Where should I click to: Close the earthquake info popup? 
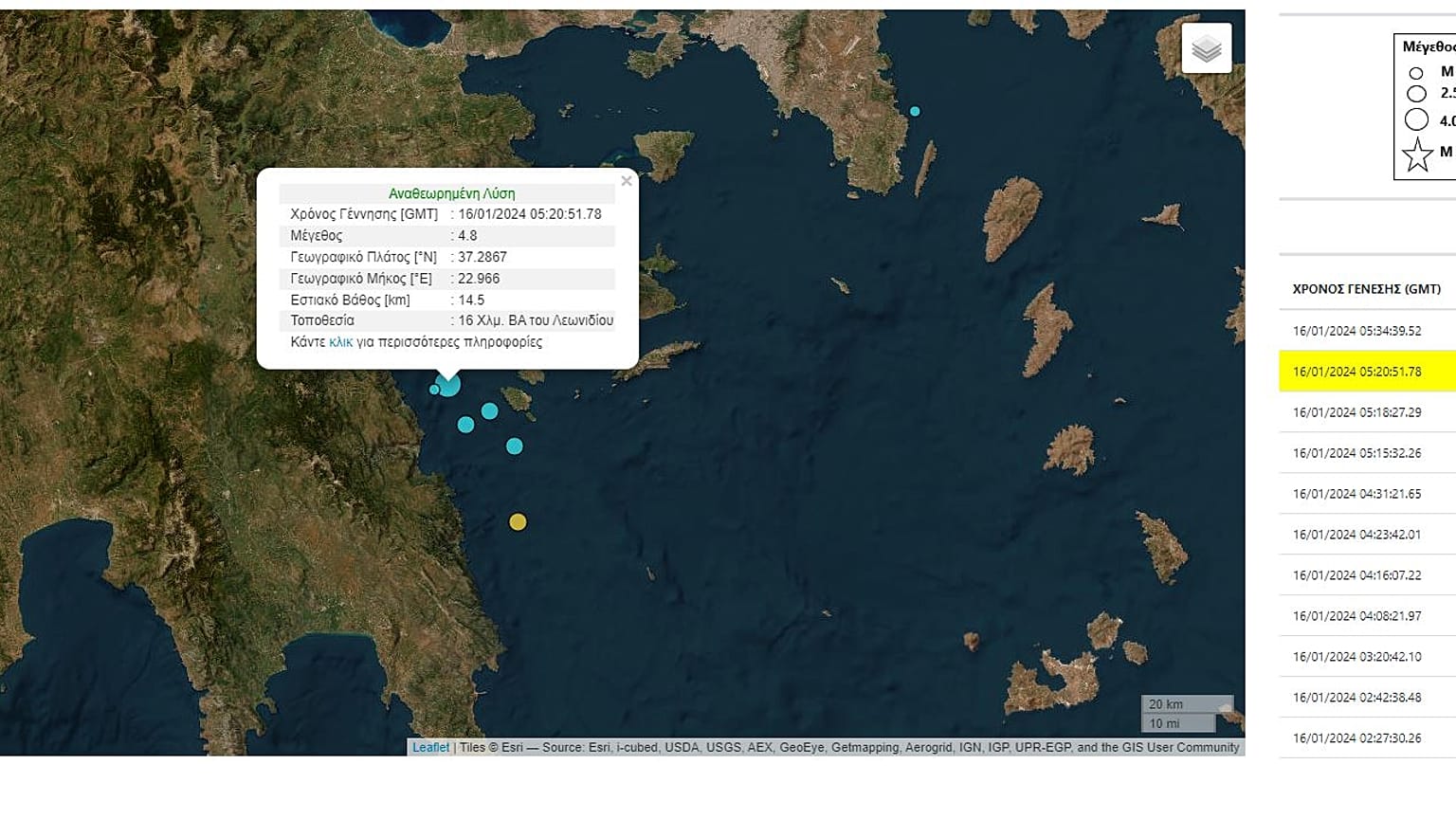(626, 181)
